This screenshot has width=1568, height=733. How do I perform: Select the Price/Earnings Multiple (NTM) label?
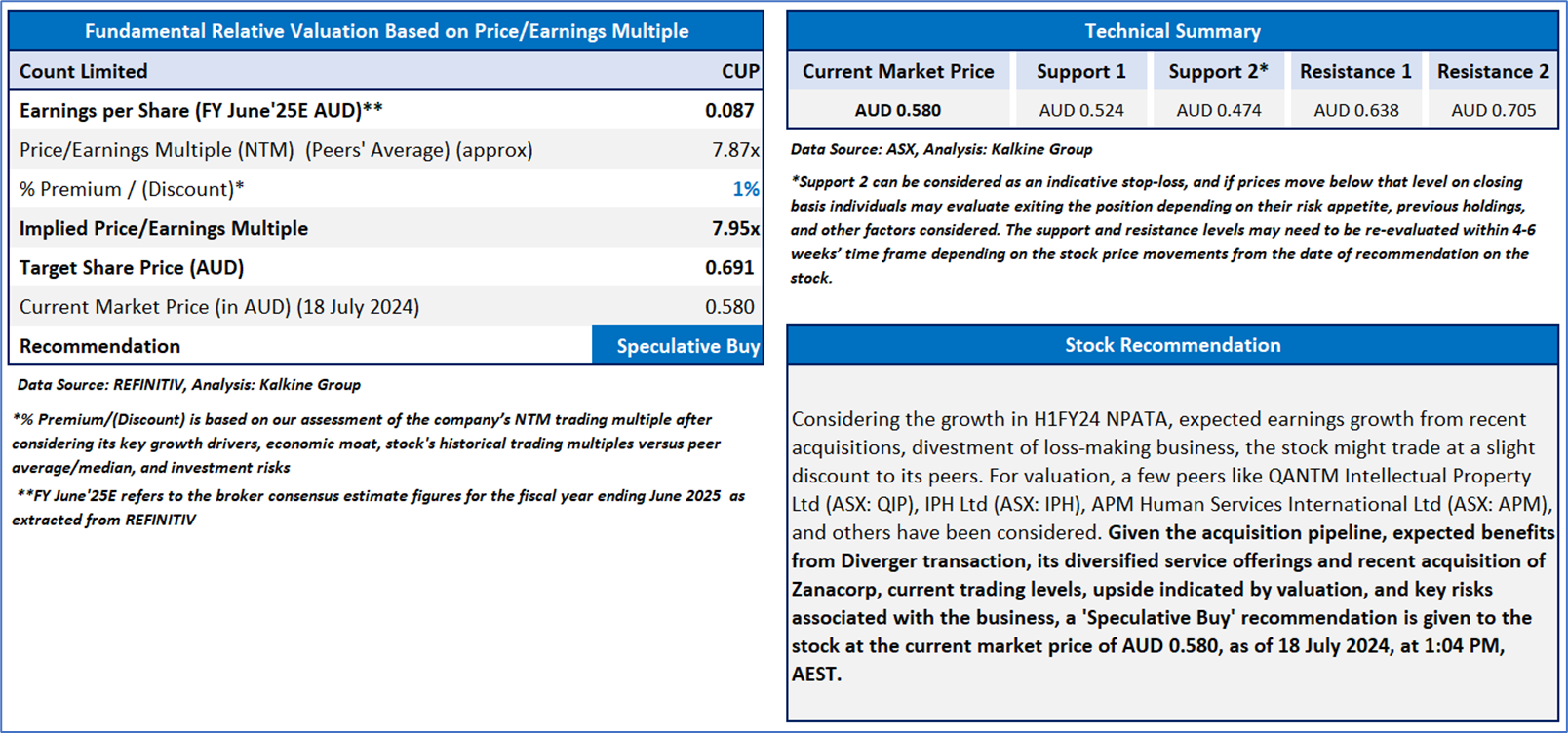276,150
